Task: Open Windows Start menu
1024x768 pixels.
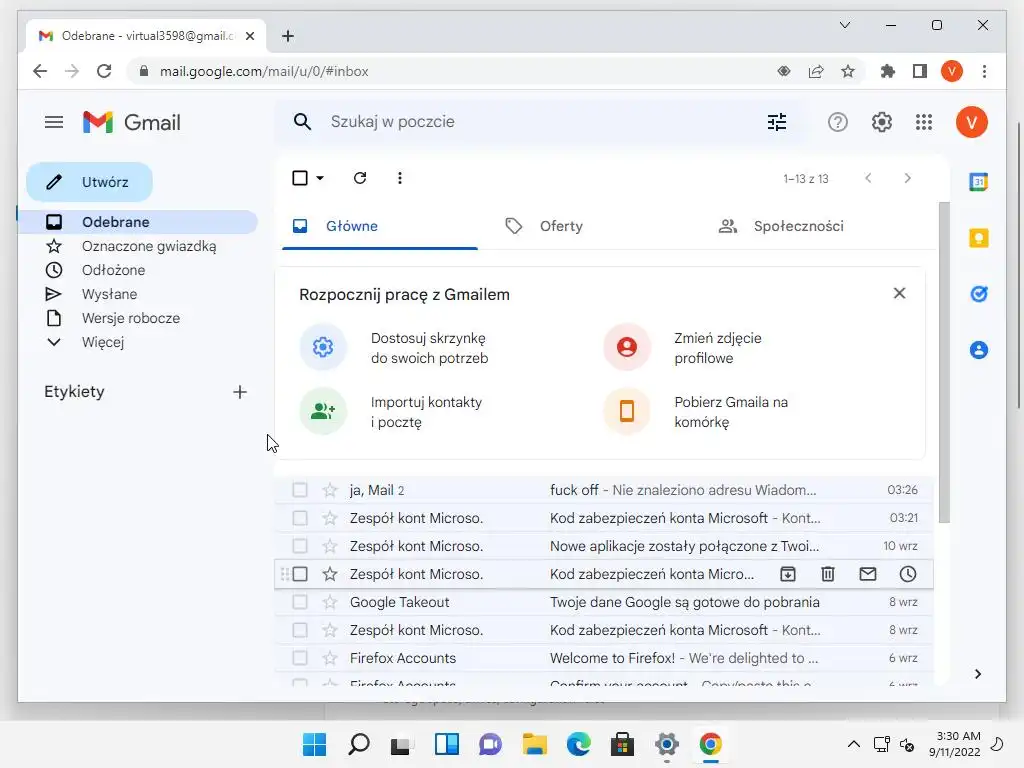Action: coord(314,744)
